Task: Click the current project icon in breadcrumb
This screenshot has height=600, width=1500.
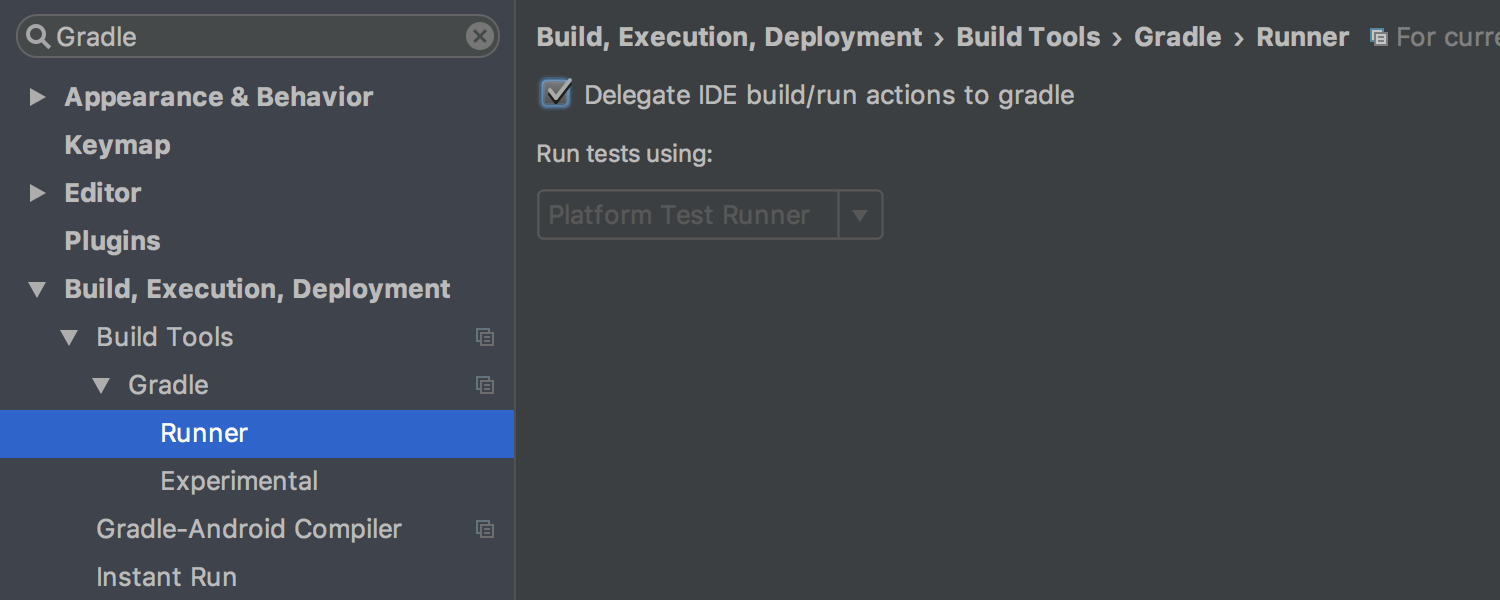Action: (x=1378, y=38)
